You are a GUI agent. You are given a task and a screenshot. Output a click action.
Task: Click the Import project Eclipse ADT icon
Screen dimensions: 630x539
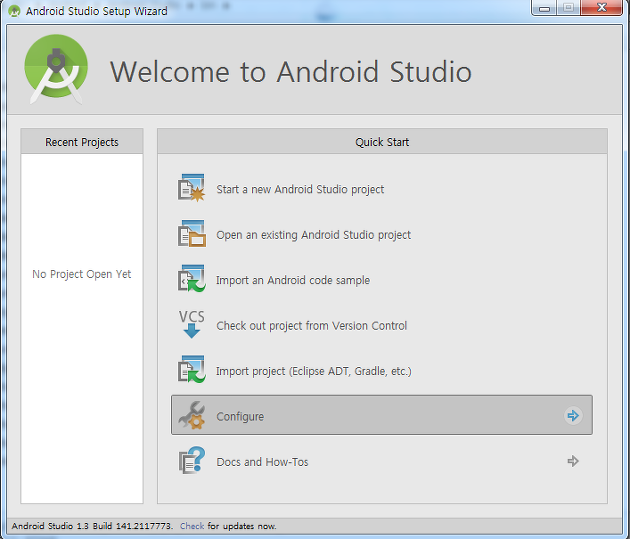pos(192,370)
